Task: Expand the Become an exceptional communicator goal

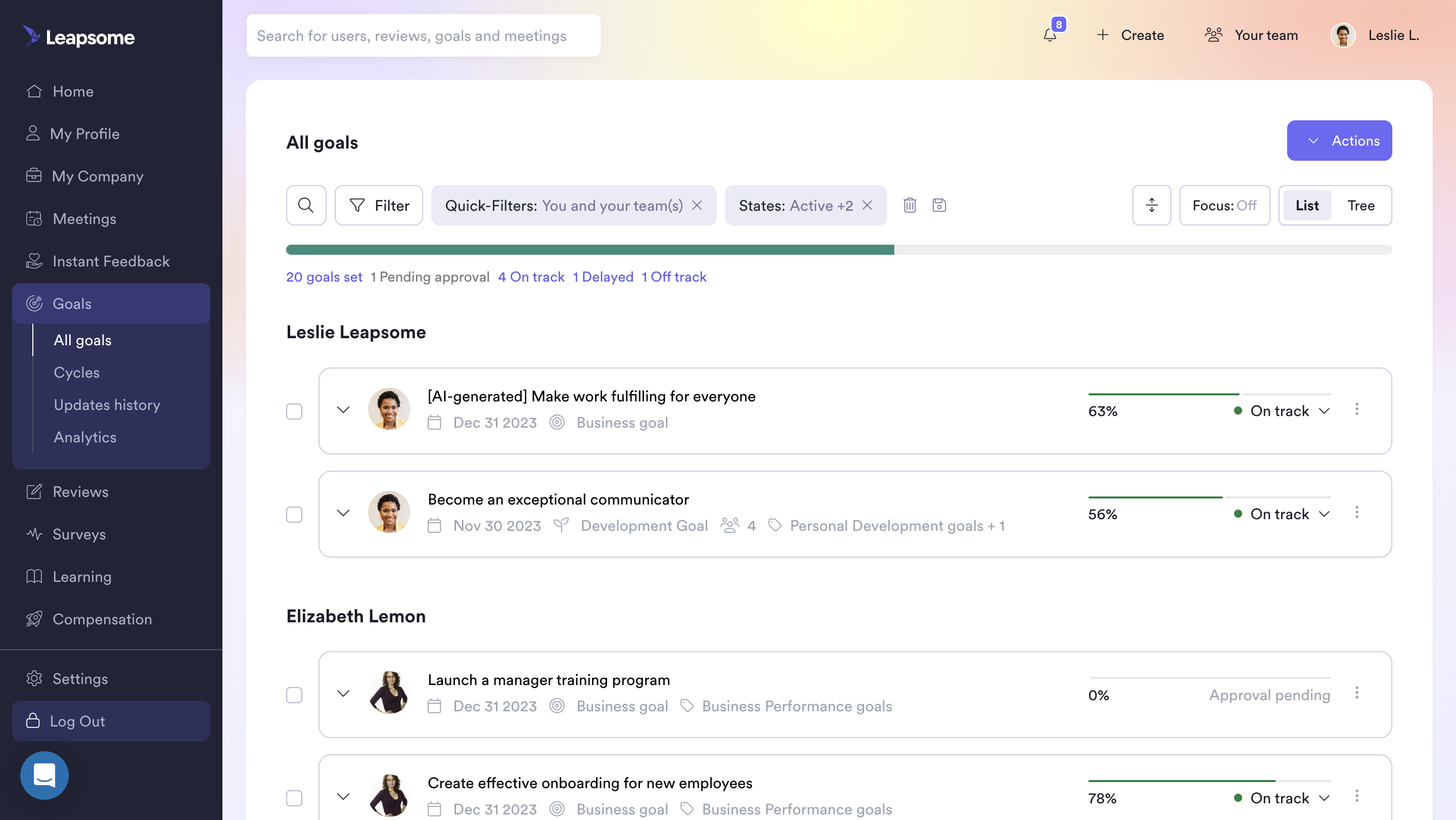Action: click(x=343, y=513)
